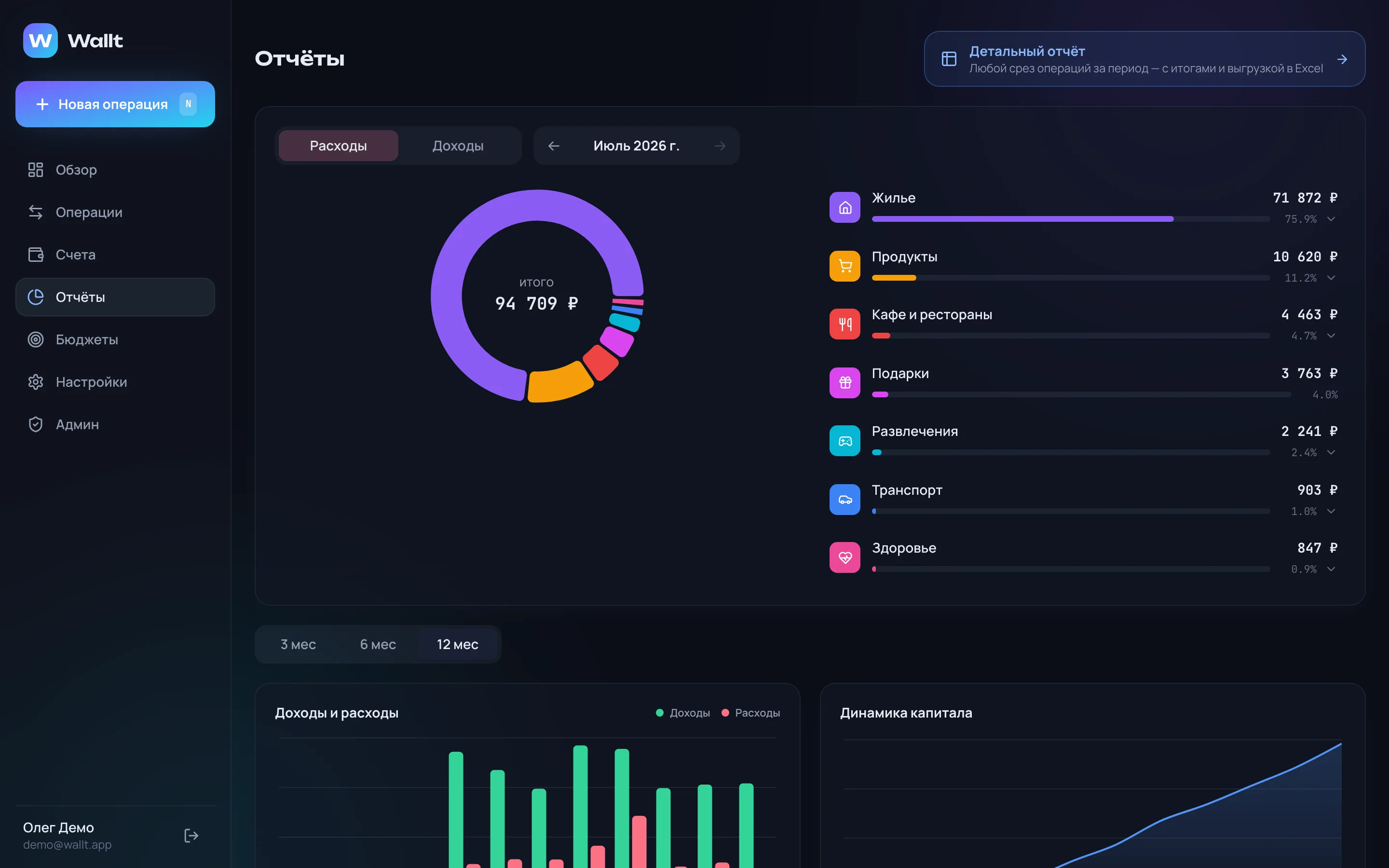
Task: Click the Кафе и рестораны utensils icon
Action: coord(845,325)
